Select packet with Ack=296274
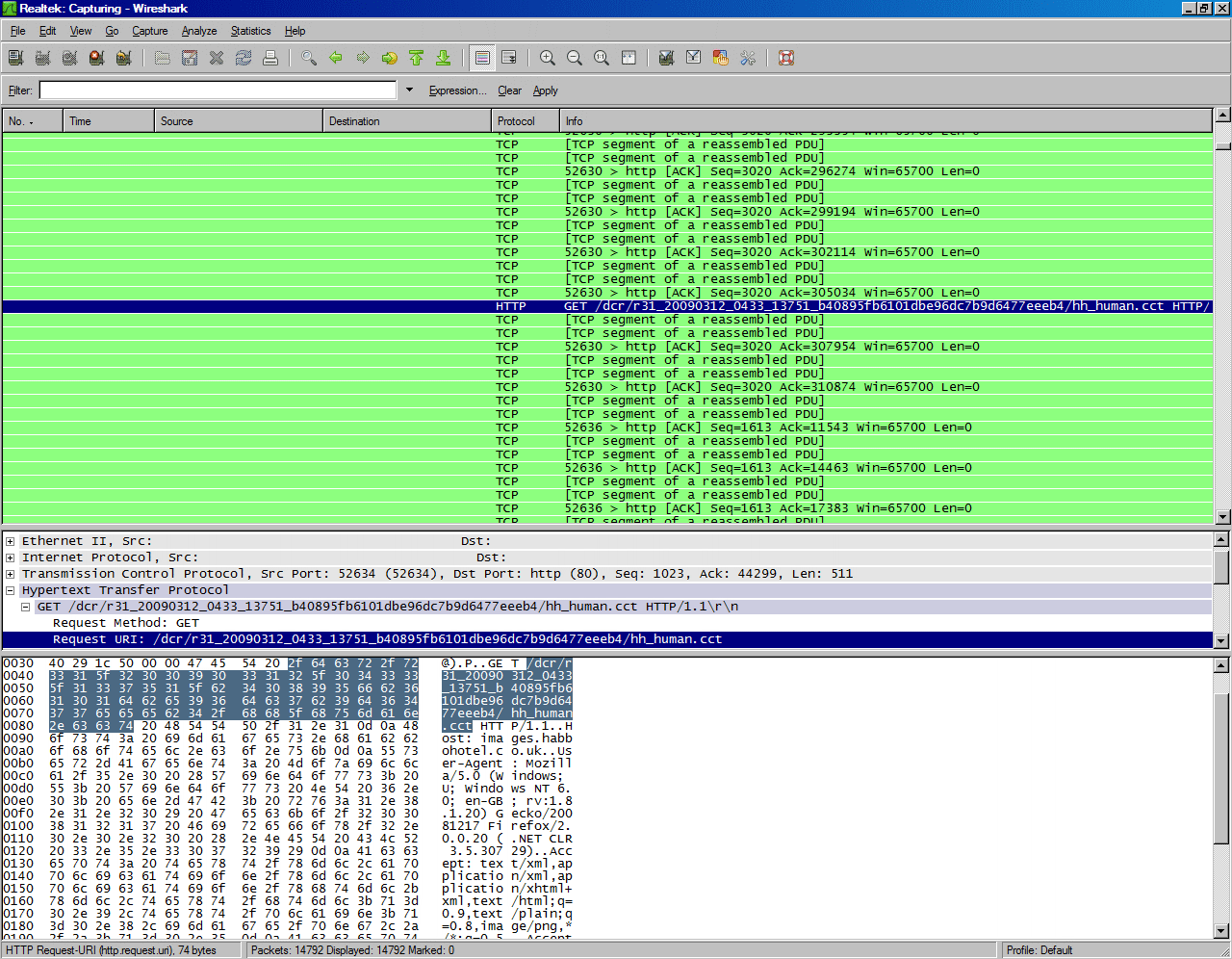 coord(607,171)
